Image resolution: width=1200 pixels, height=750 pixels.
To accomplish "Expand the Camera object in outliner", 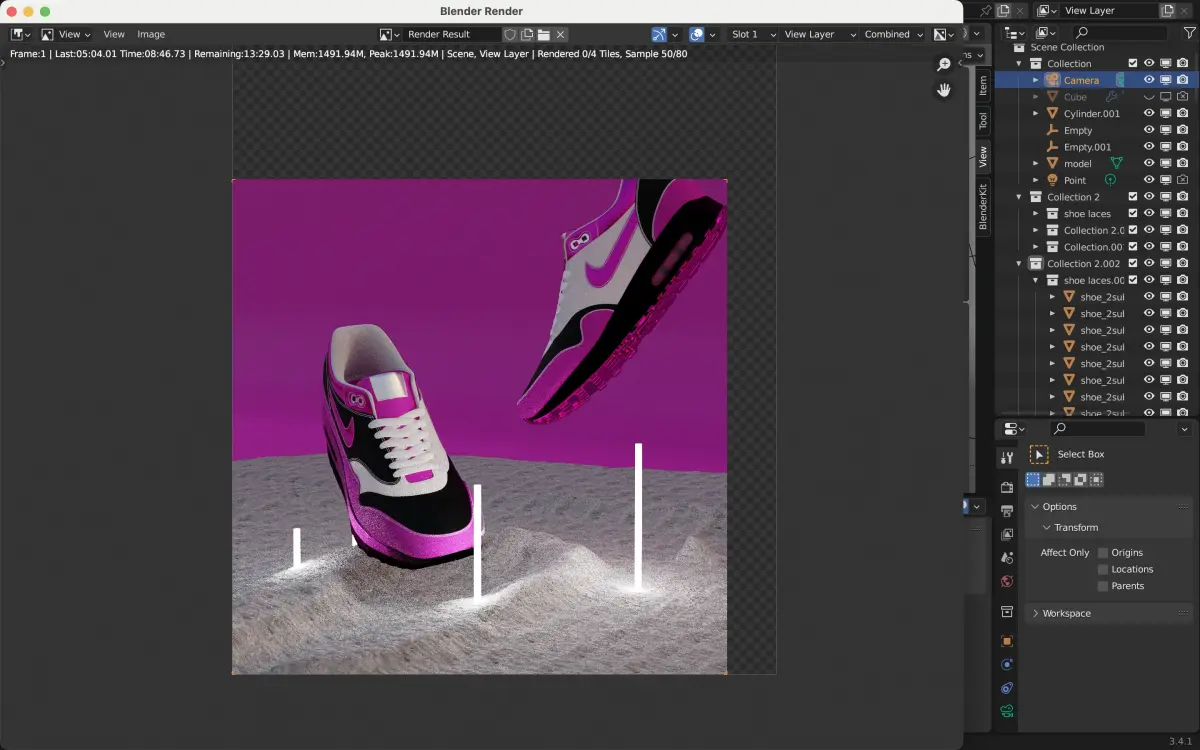I will click(1036, 80).
